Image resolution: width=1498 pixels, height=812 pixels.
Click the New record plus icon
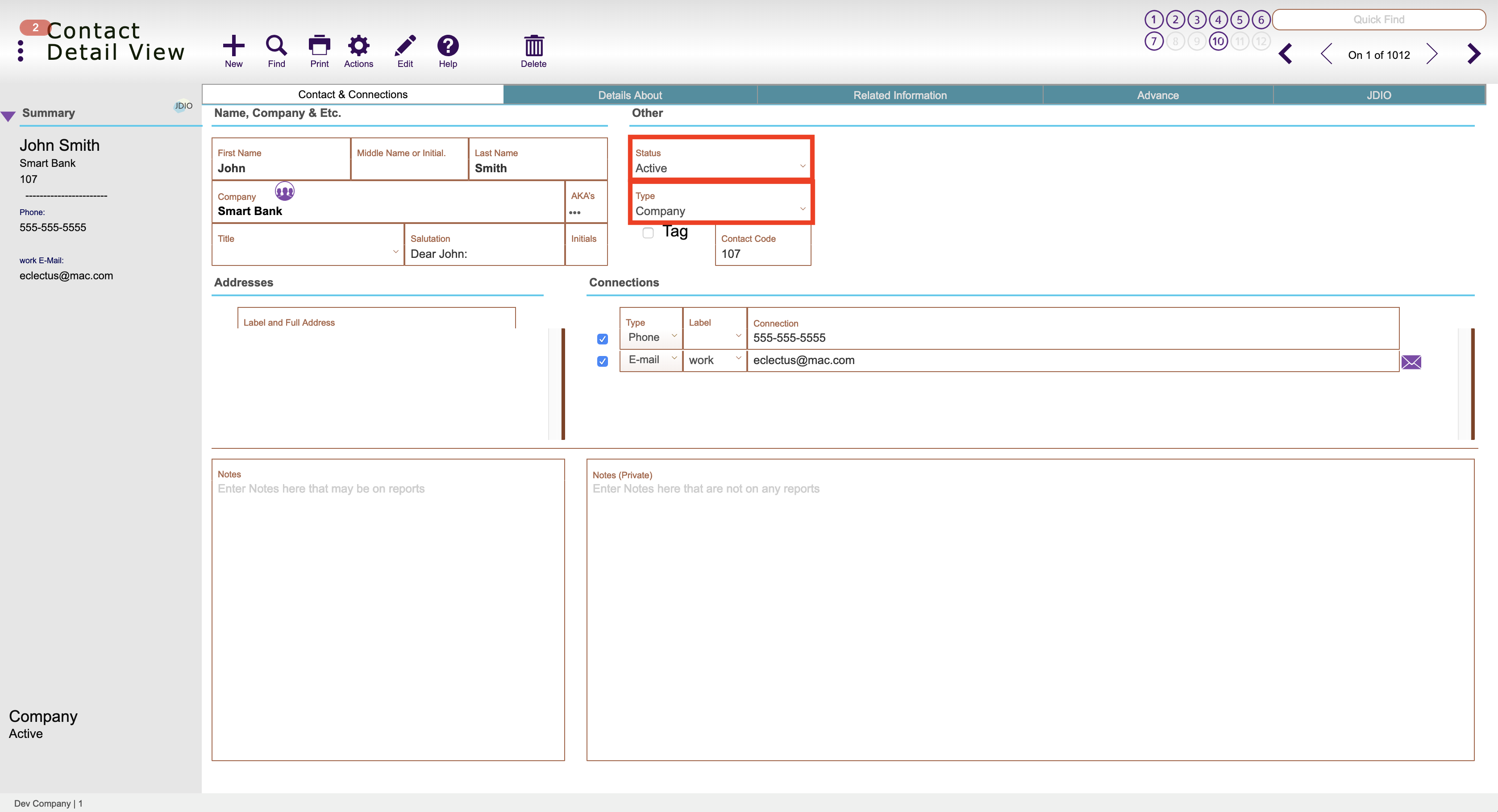[233, 46]
